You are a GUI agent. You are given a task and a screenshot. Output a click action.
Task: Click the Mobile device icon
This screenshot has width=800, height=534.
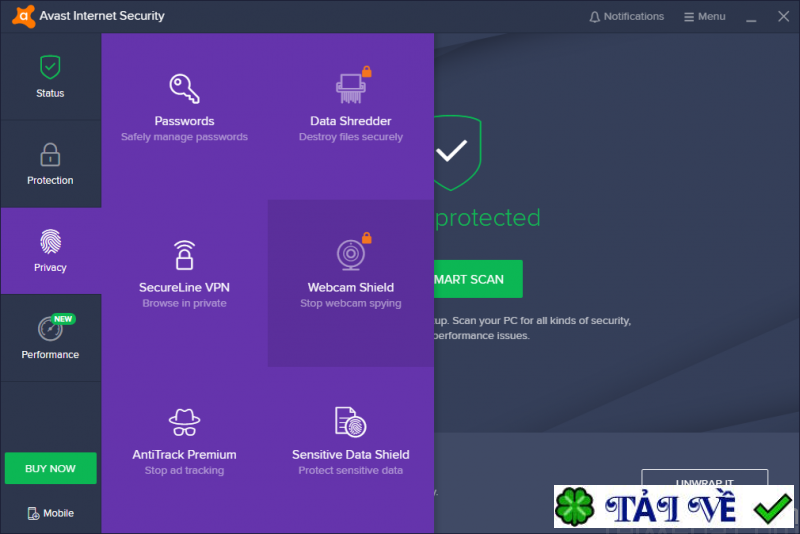pyautogui.click(x=33, y=513)
